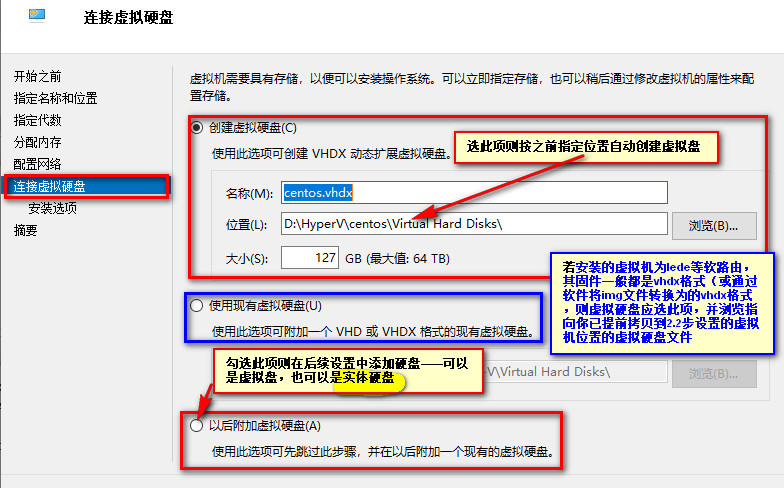Screen dimensions: 784x488
Task: Click the description 使用此选项可先跳过此步骤
Action: click(x=384, y=452)
